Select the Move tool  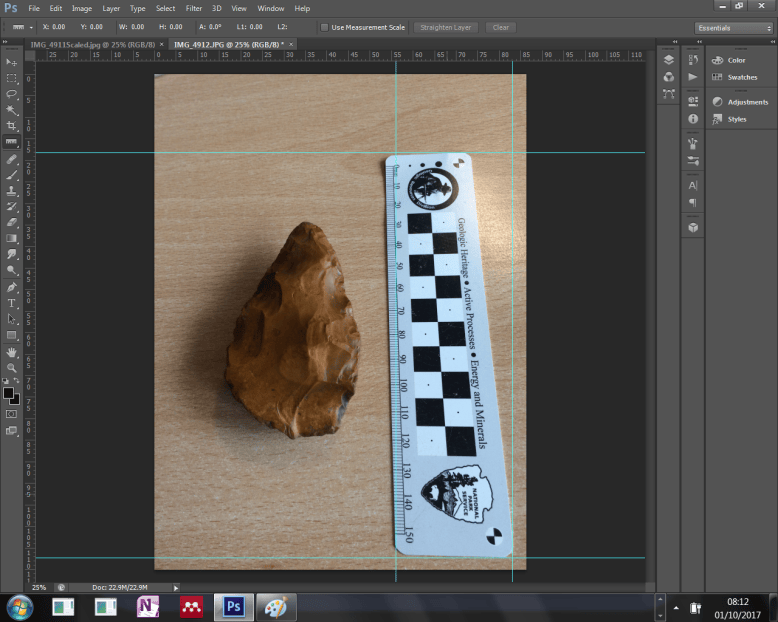coord(11,62)
